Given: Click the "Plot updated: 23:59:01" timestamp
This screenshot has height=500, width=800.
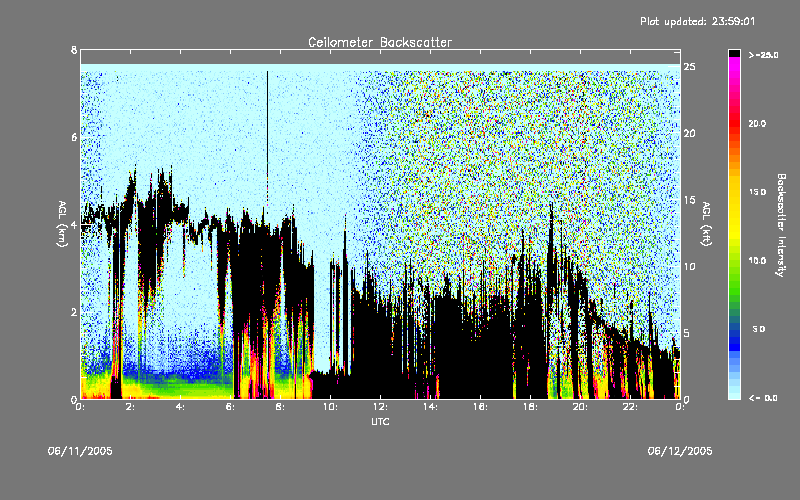Looking at the screenshot, I should pos(697,21).
